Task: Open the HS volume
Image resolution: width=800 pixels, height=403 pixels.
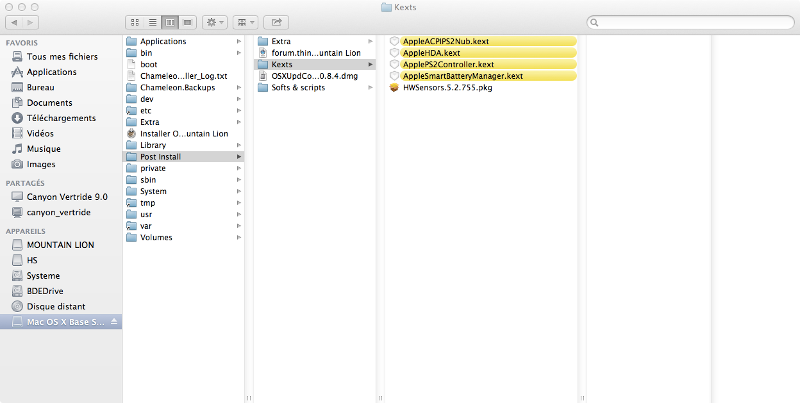Action: point(61,260)
